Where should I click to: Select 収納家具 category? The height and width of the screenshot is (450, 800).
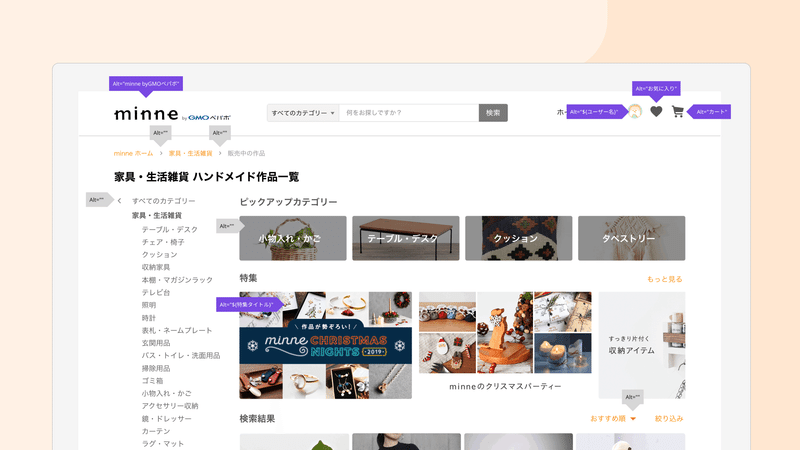pos(156,267)
